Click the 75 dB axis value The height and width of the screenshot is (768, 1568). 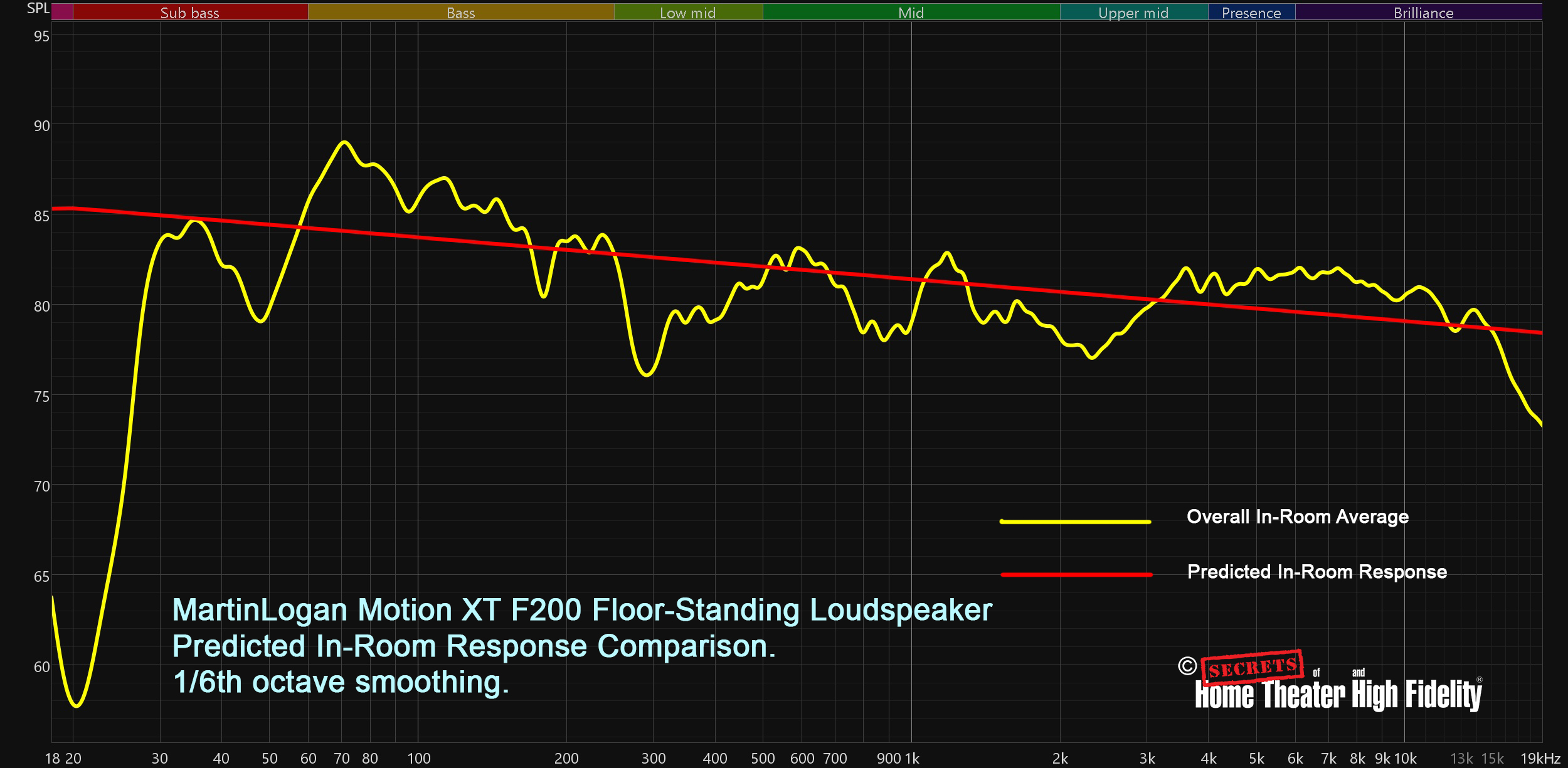point(41,397)
